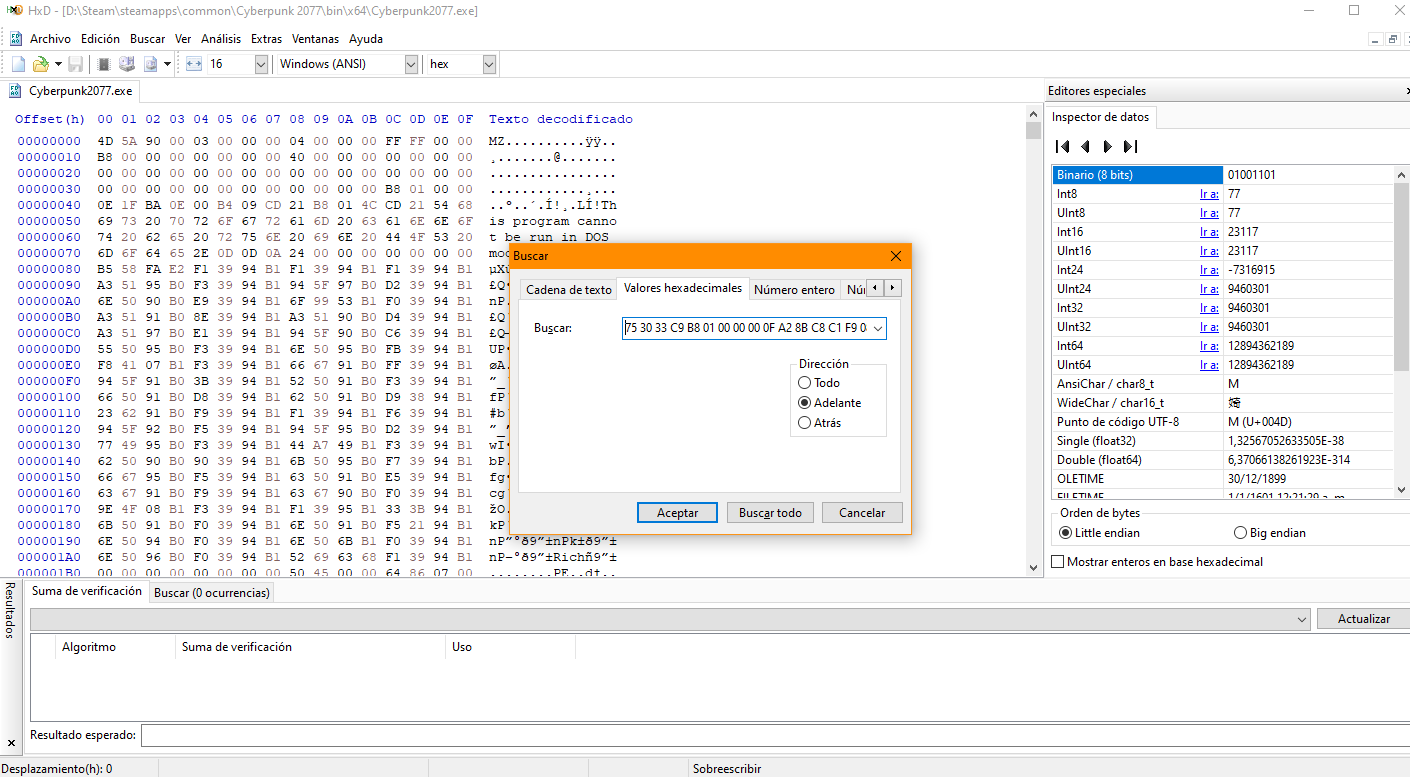This screenshot has height=777, width=1410.
Task: Close the inner Cyberpunk2077.exe document window
Action: 1406,39
